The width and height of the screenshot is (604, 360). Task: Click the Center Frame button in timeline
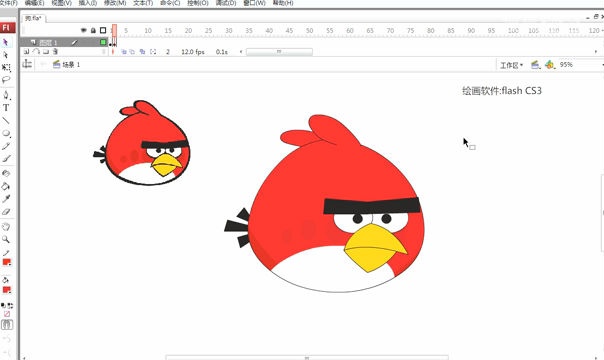(x=113, y=52)
